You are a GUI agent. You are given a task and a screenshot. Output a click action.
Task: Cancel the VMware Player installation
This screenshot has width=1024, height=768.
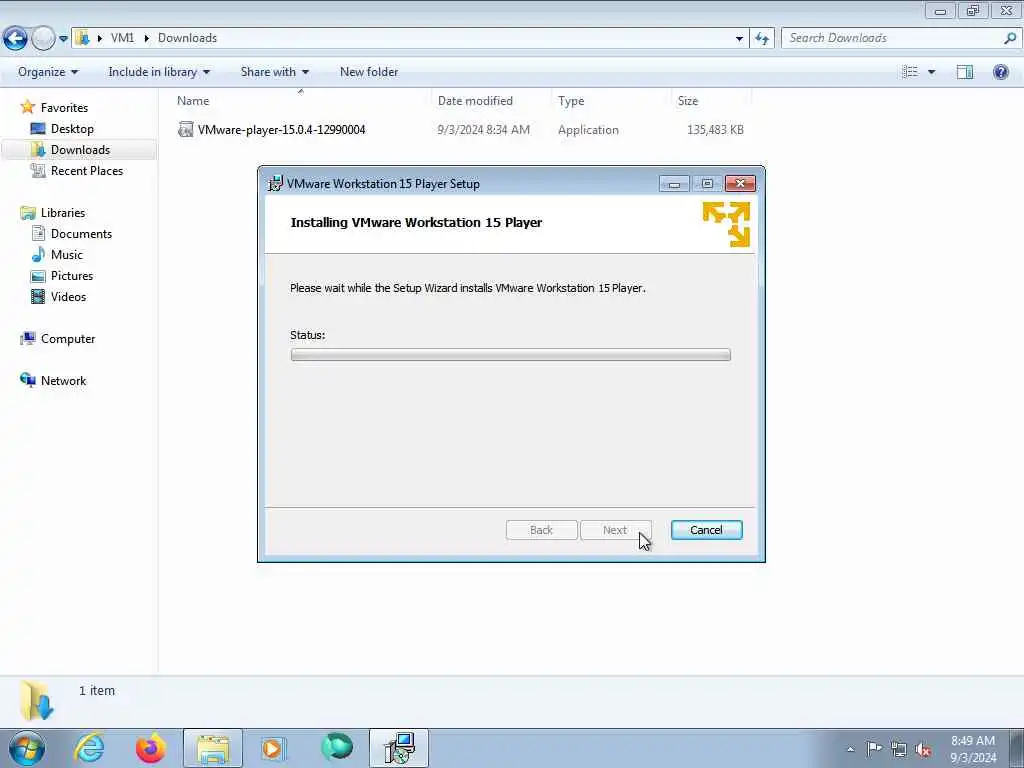click(x=706, y=530)
